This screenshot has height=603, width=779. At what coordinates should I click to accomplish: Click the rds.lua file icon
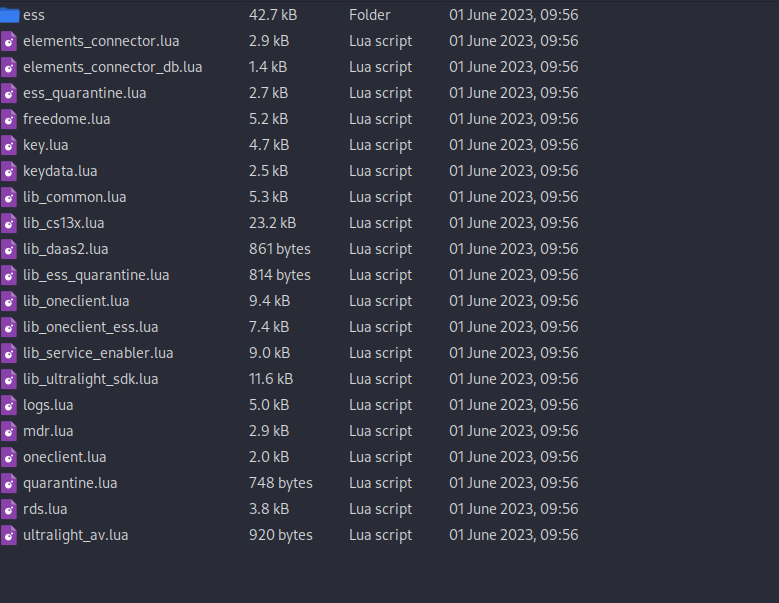pyautogui.click(x=9, y=509)
